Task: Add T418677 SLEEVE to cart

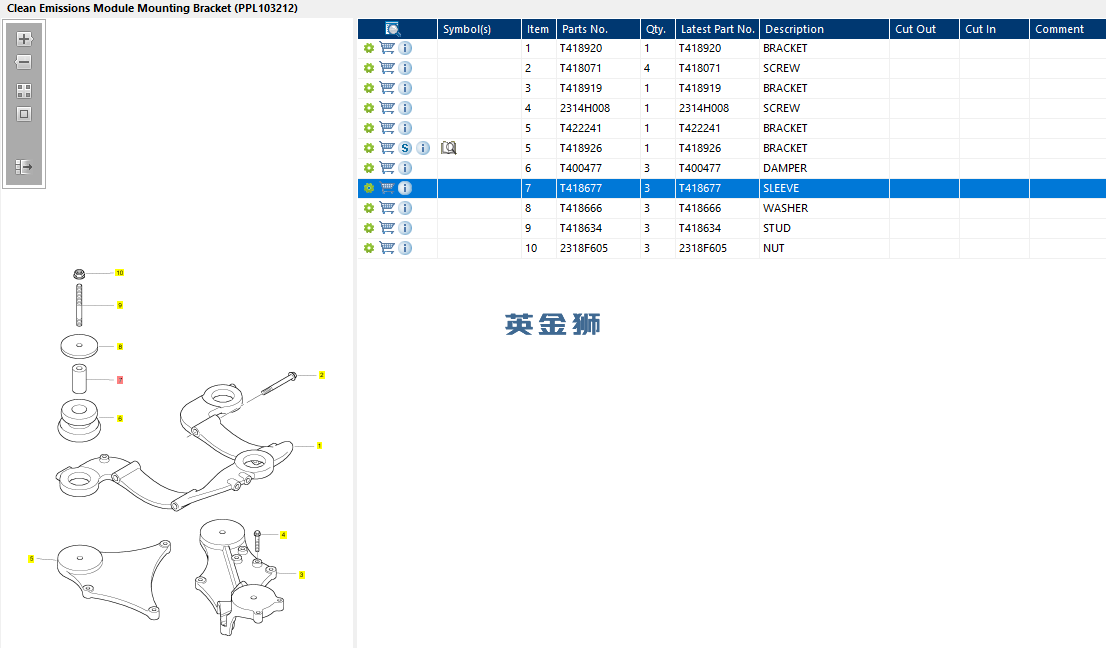Action: pyautogui.click(x=387, y=188)
